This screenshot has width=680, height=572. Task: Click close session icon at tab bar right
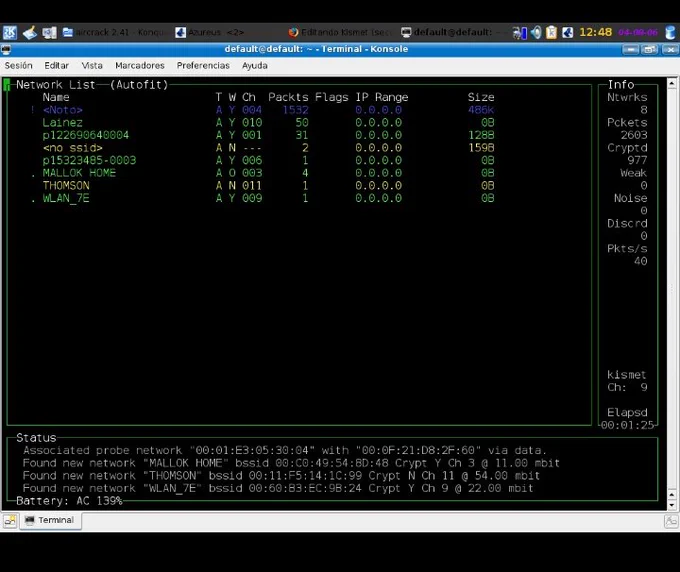pos(671,521)
